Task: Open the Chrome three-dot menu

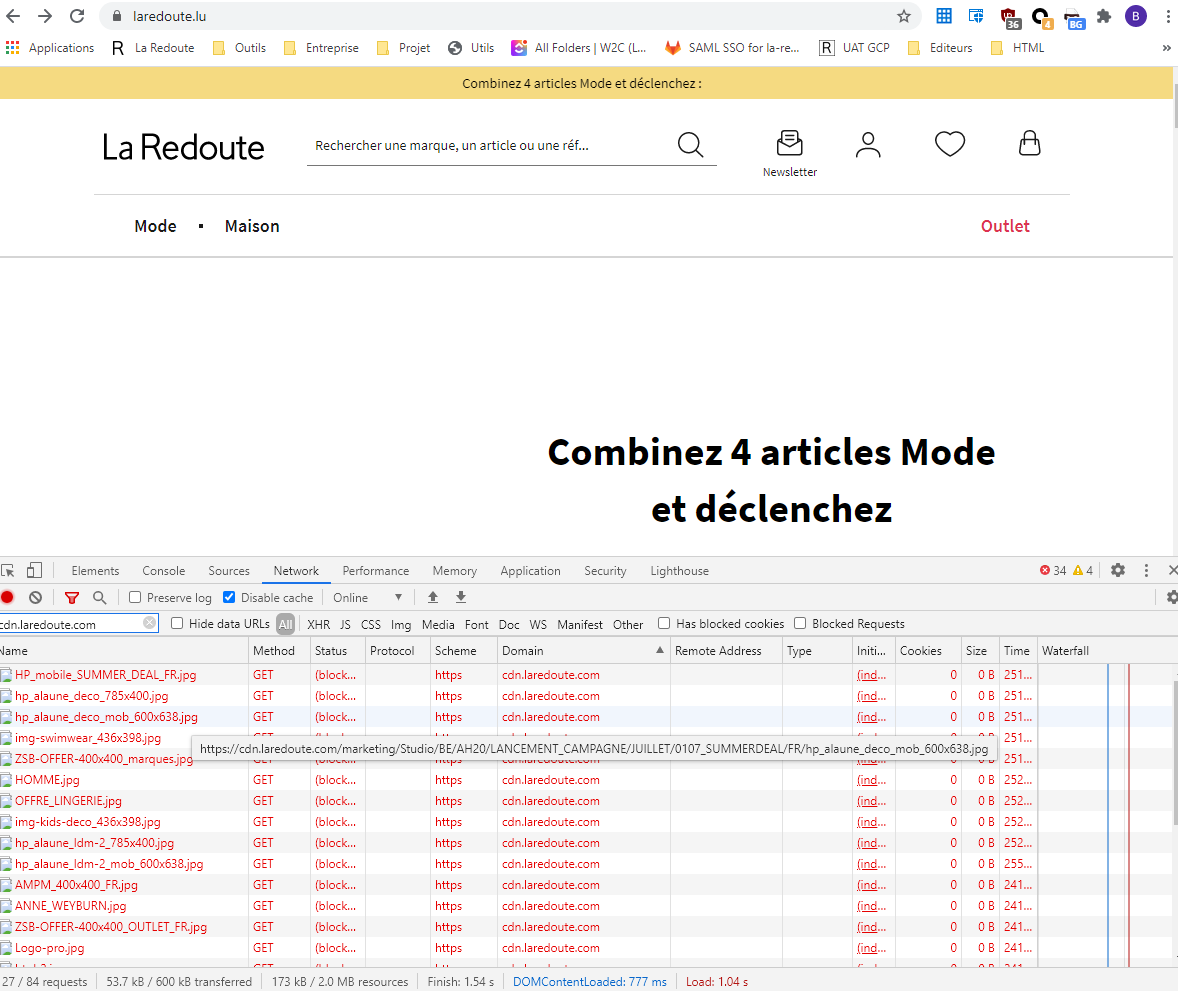Action: [1167, 16]
